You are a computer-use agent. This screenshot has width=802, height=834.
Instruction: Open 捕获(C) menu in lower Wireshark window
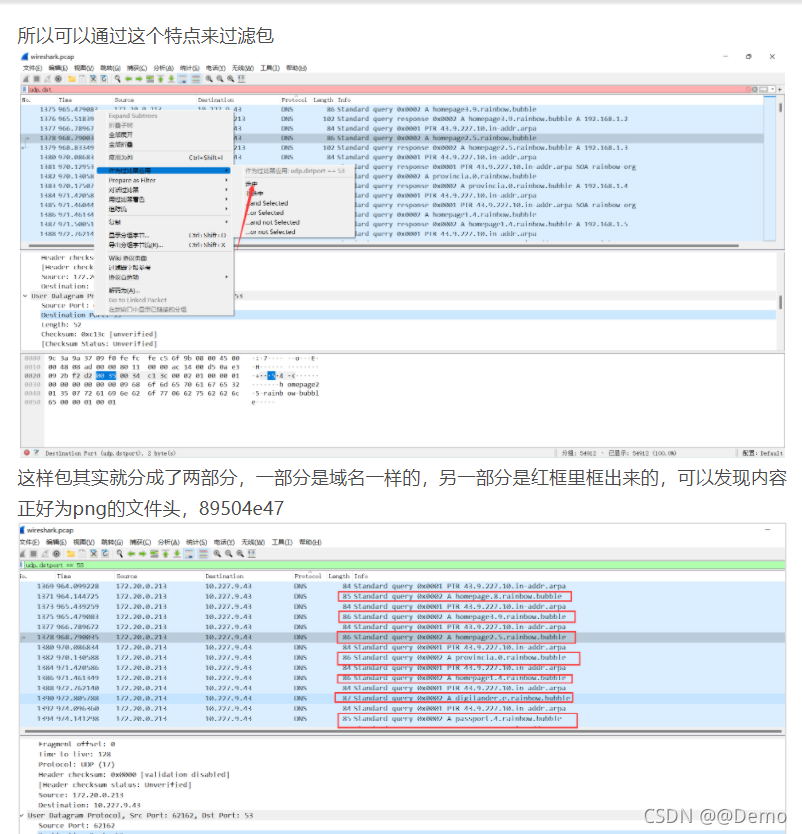tap(140, 542)
